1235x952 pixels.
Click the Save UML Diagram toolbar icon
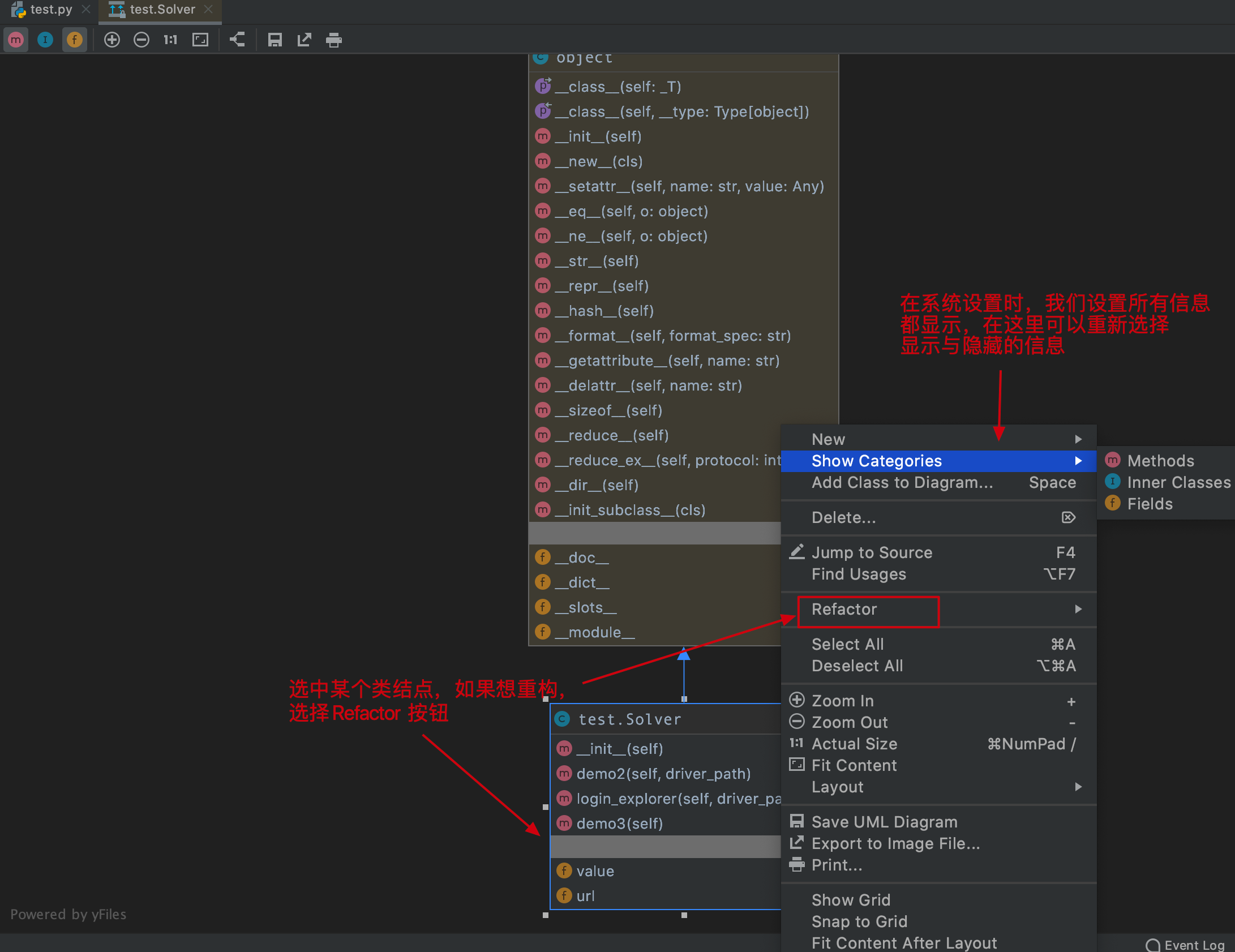pyautogui.click(x=275, y=40)
